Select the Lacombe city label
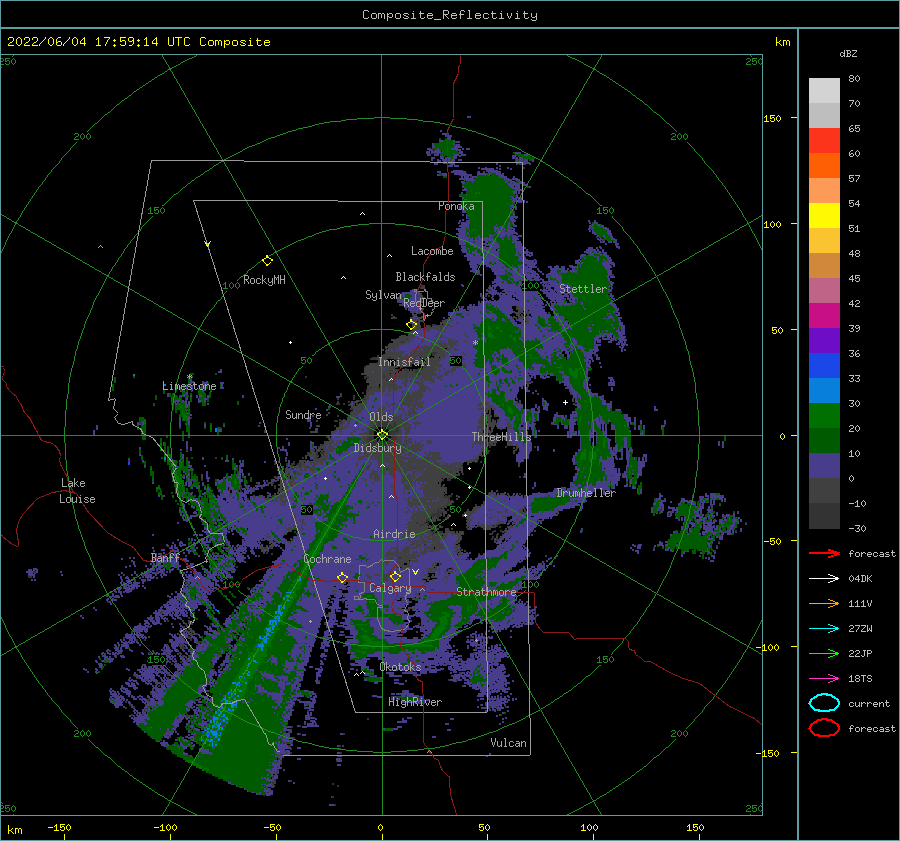Image resolution: width=900 pixels, height=841 pixels. 432,251
